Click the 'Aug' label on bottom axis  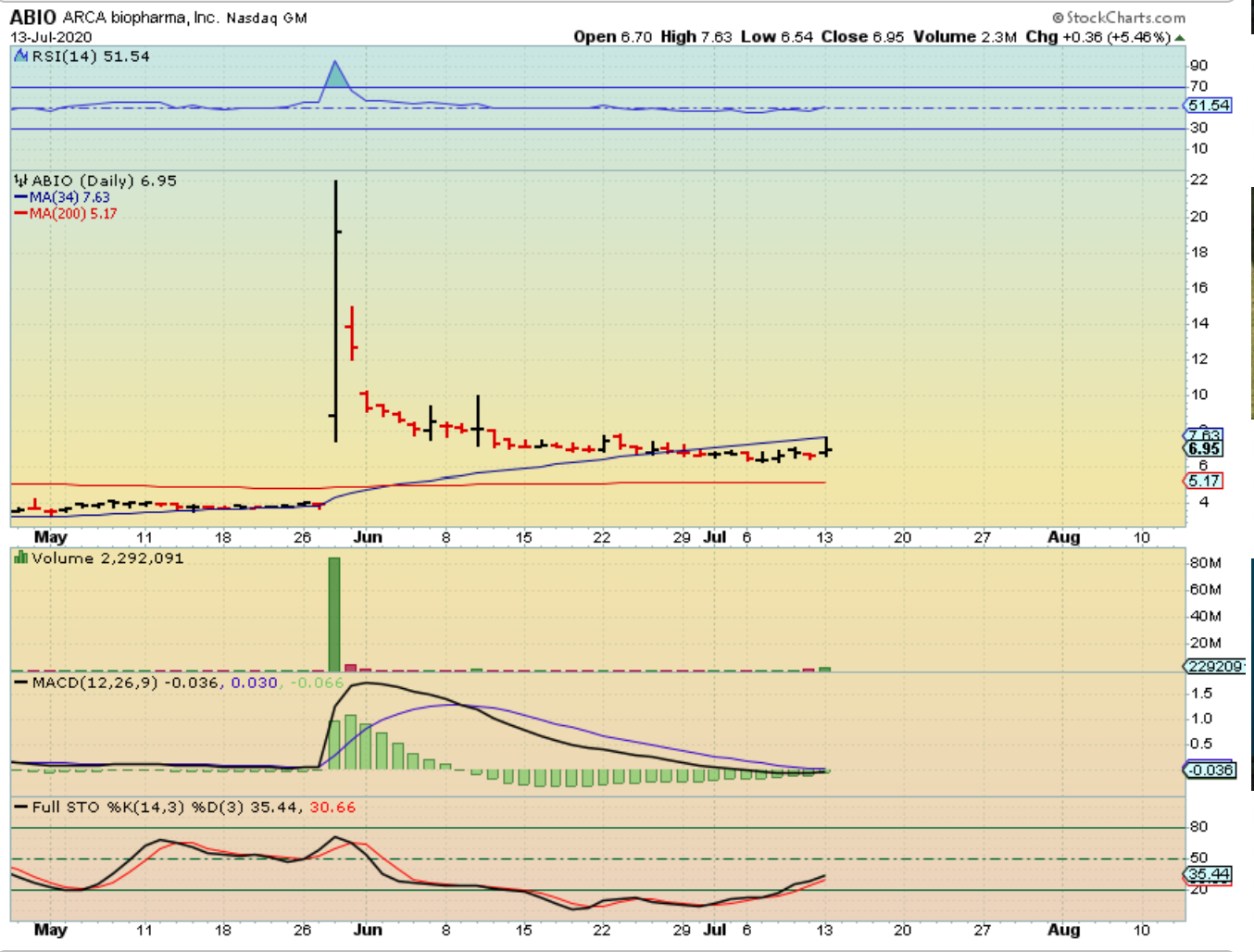pyautogui.click(x=1063, y=930)
